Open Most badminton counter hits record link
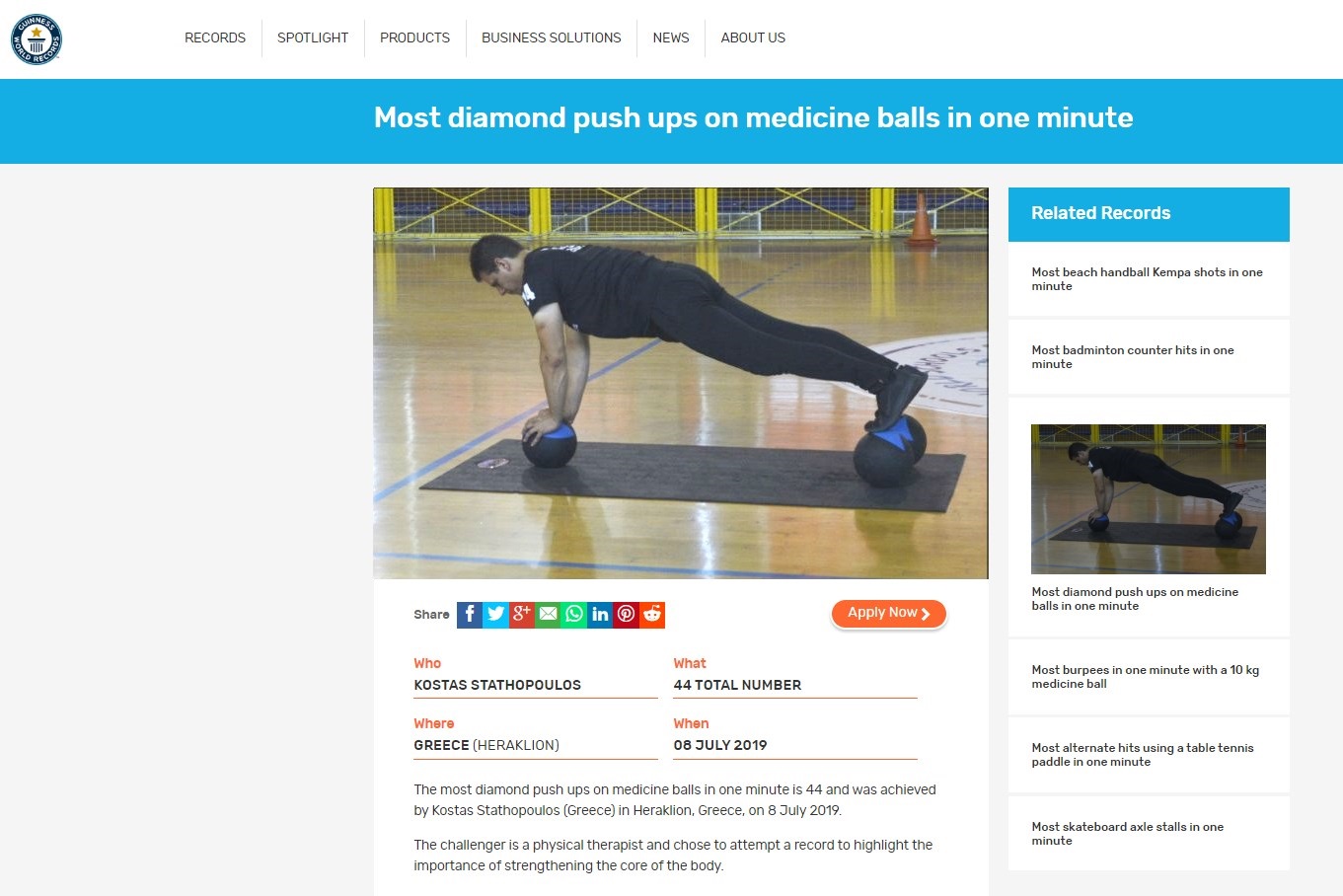The height and width of the screenshot is (896, 1343). [1133, 357]
